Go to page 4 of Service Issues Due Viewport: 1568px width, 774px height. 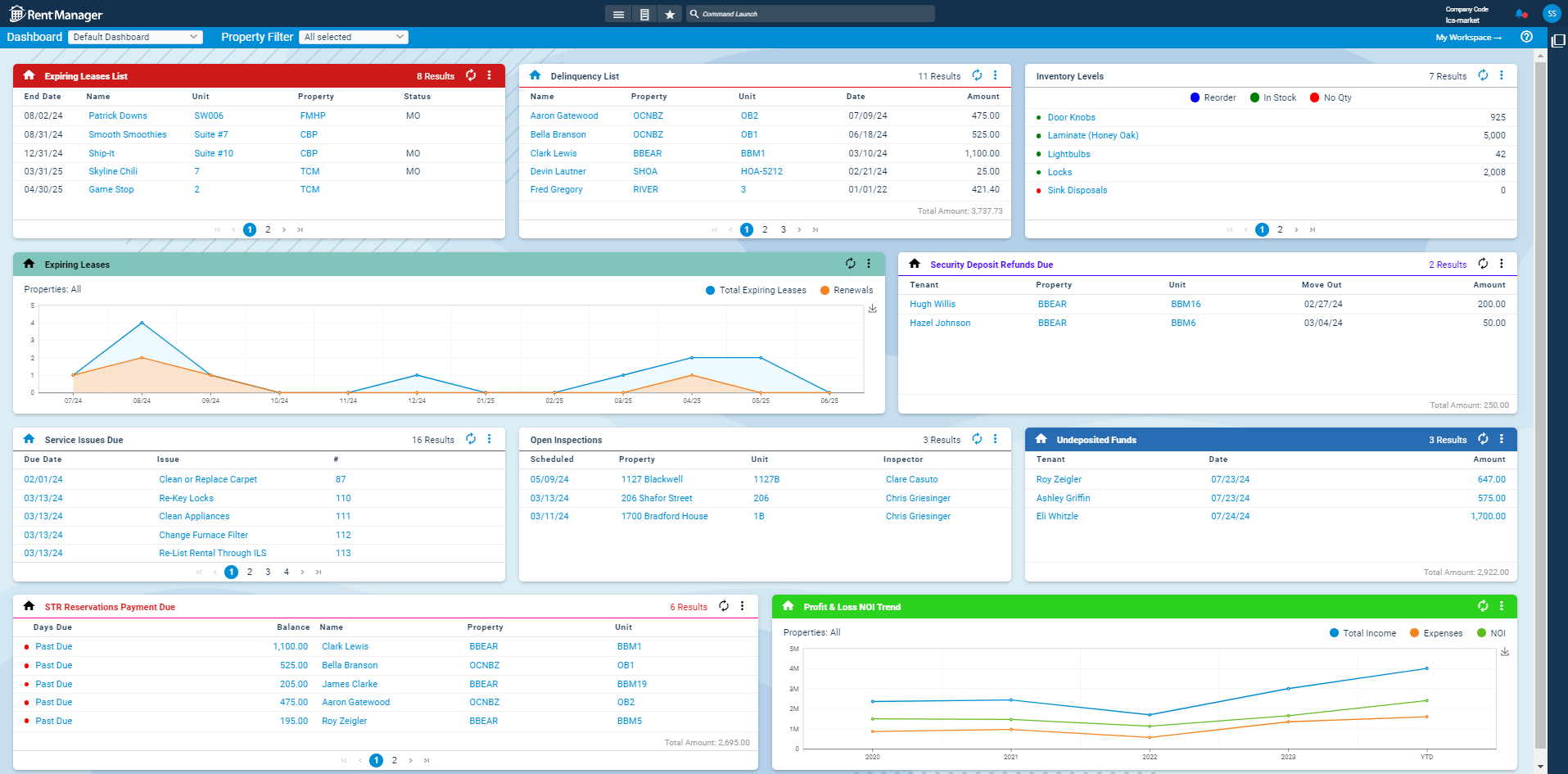[x=287, y=572]
